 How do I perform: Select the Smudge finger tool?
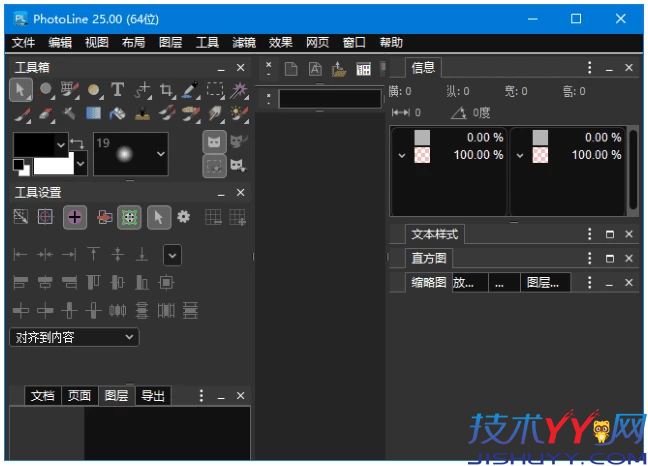pos(215,114)
